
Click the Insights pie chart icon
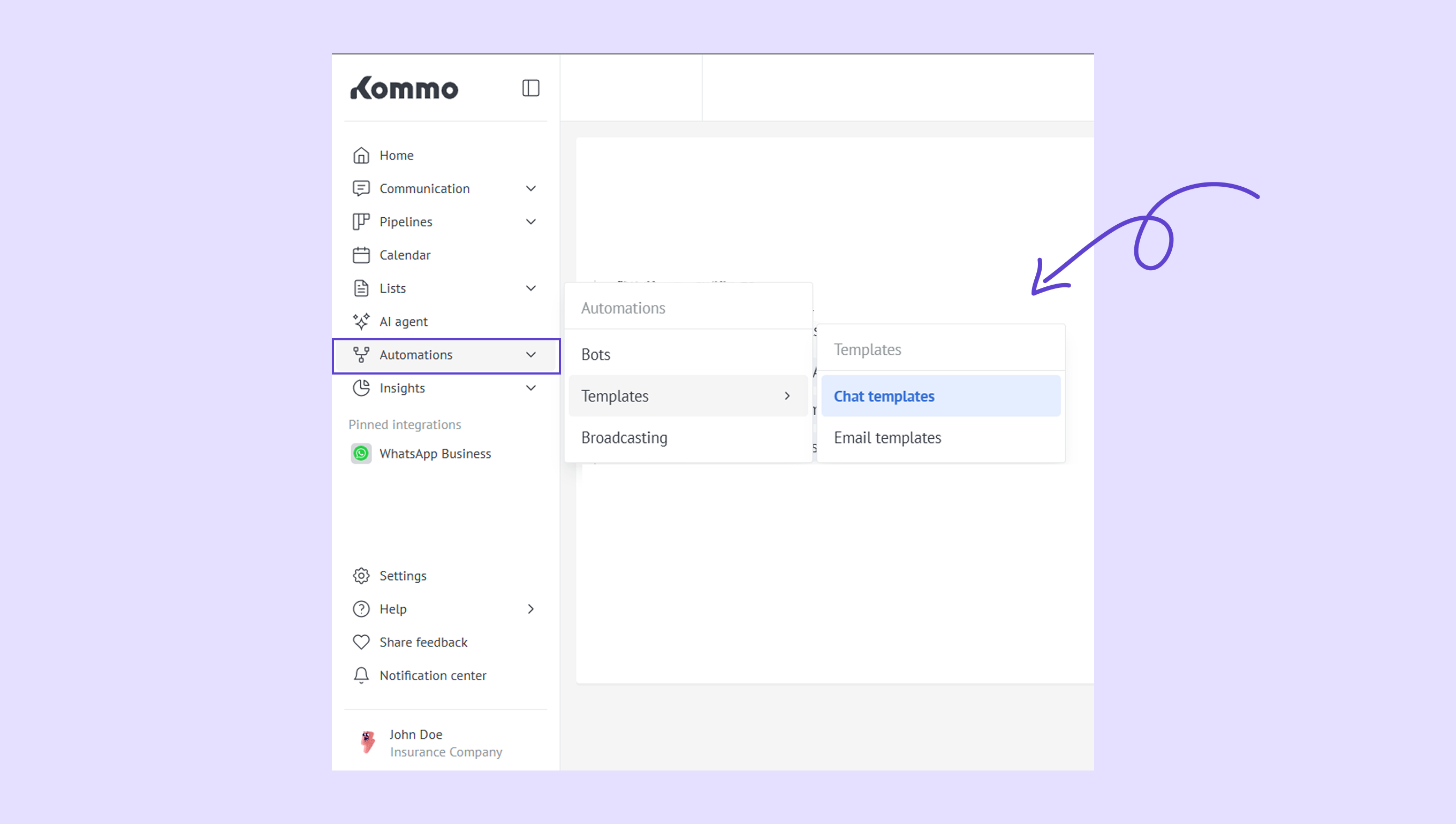[x=361, y=388]
